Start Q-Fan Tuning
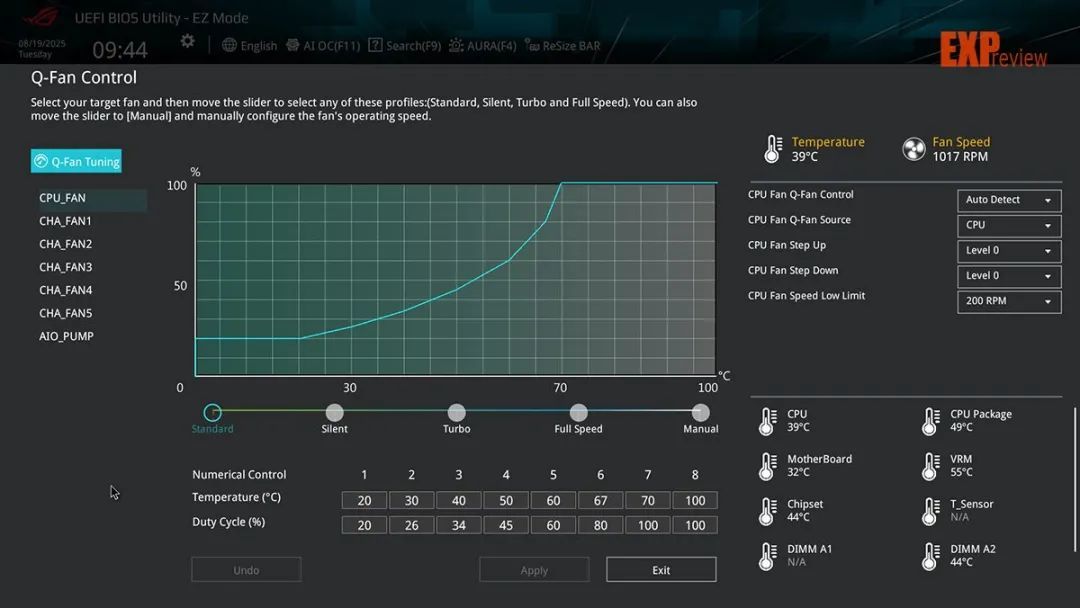1080x608 pixels. 76,161
